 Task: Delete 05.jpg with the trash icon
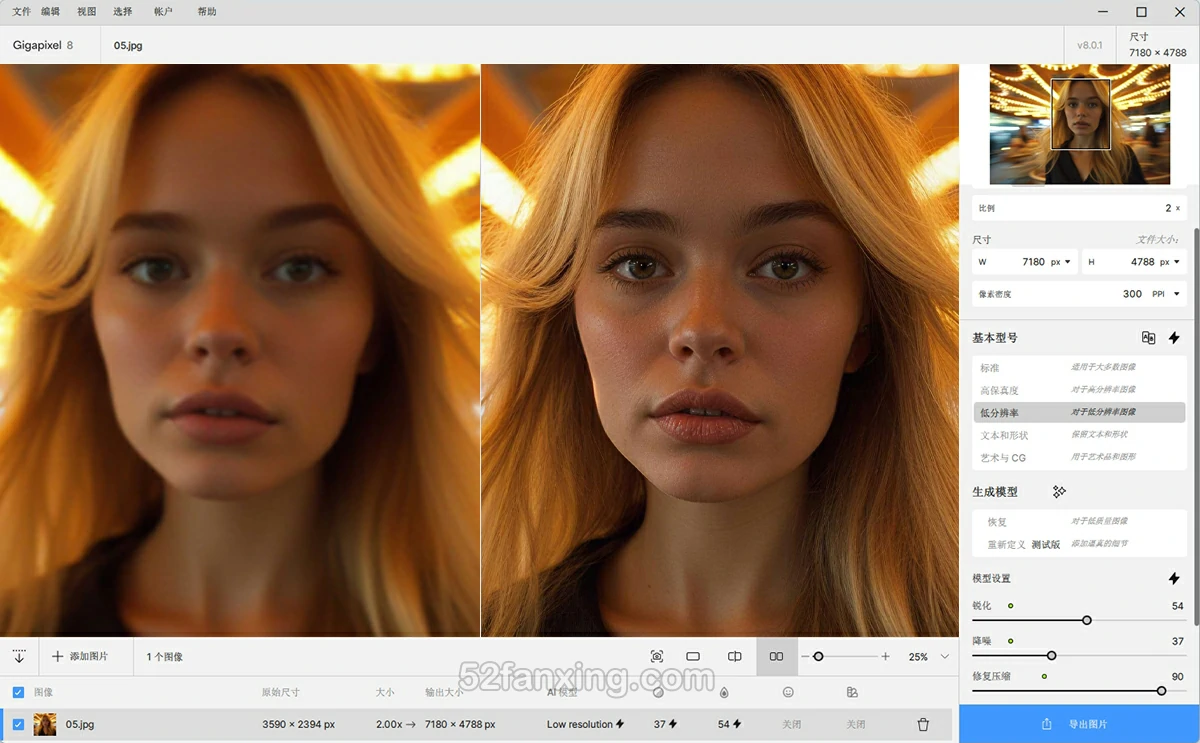923,724
